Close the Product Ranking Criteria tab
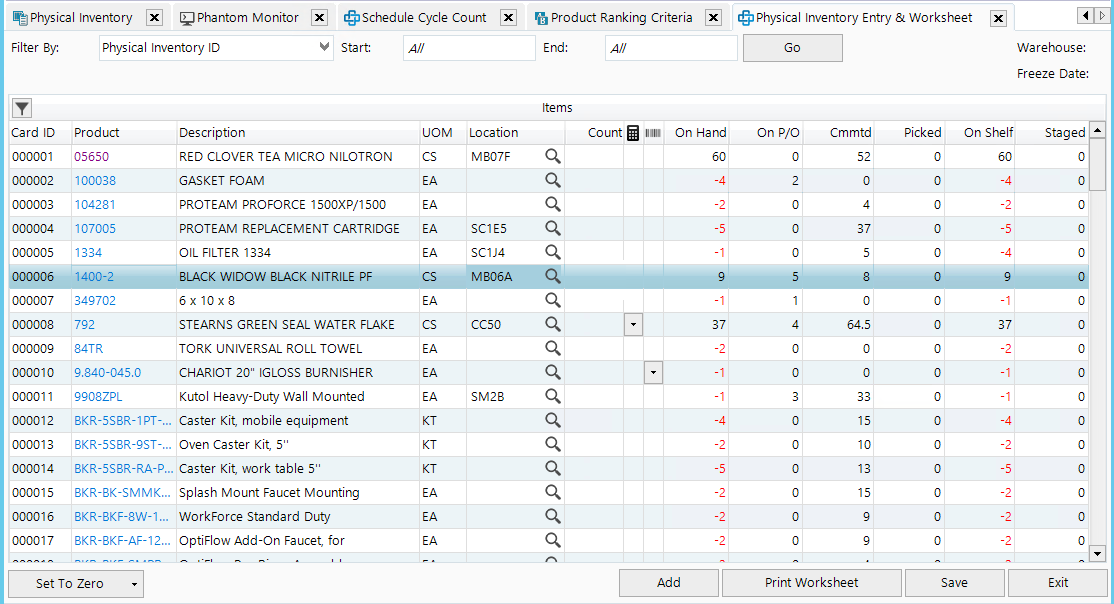The image size is (1114, 604). tap(712, 18)
